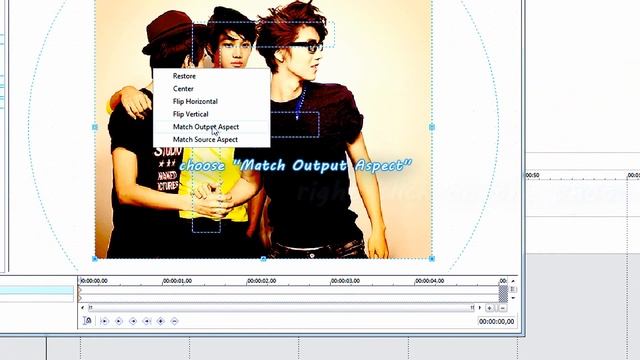Click the right scroll arrow of keyframe timeline
640x360 pixels.
point(480,308)
